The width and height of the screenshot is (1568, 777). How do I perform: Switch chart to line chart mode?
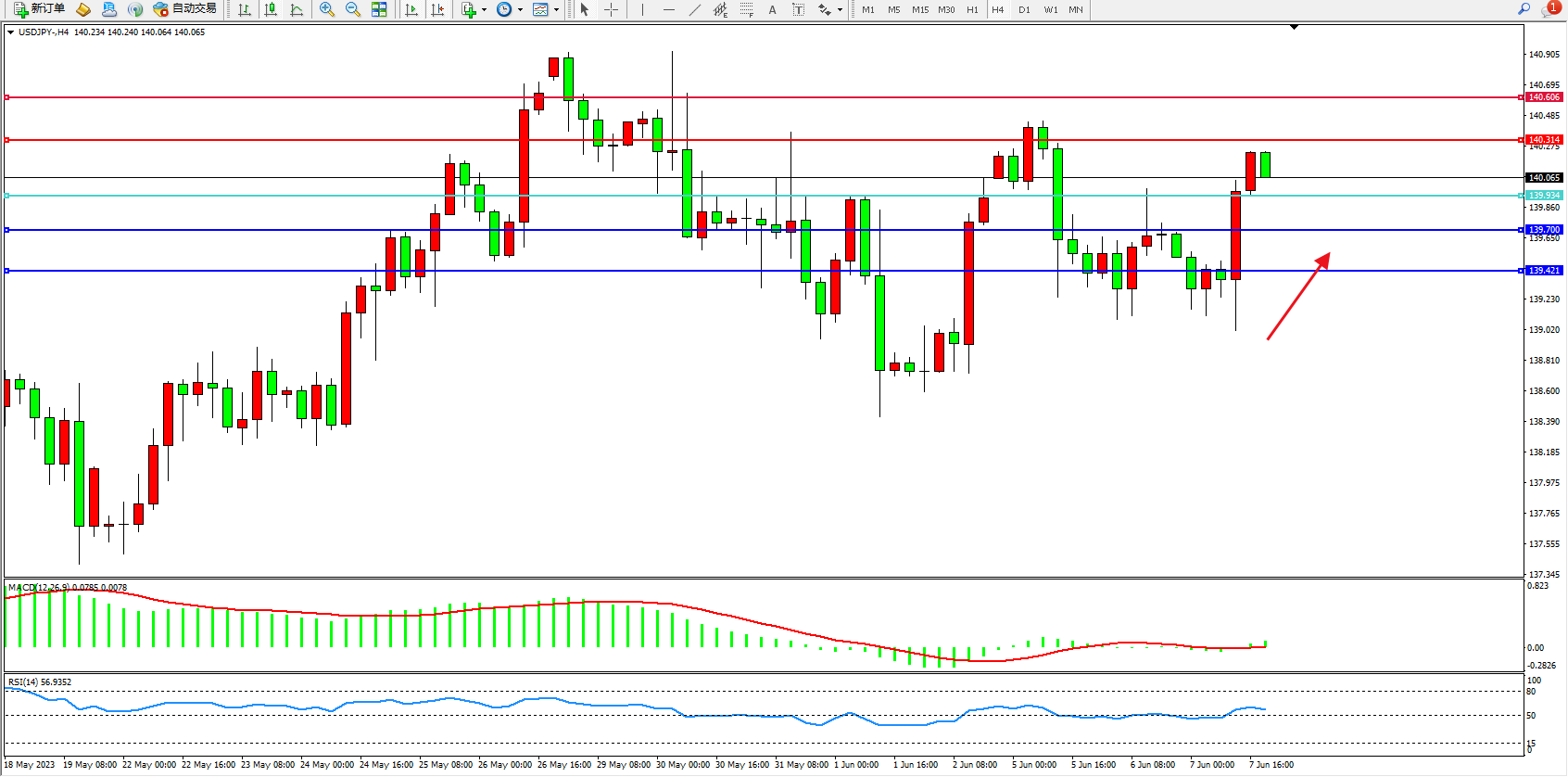point(297,9)
